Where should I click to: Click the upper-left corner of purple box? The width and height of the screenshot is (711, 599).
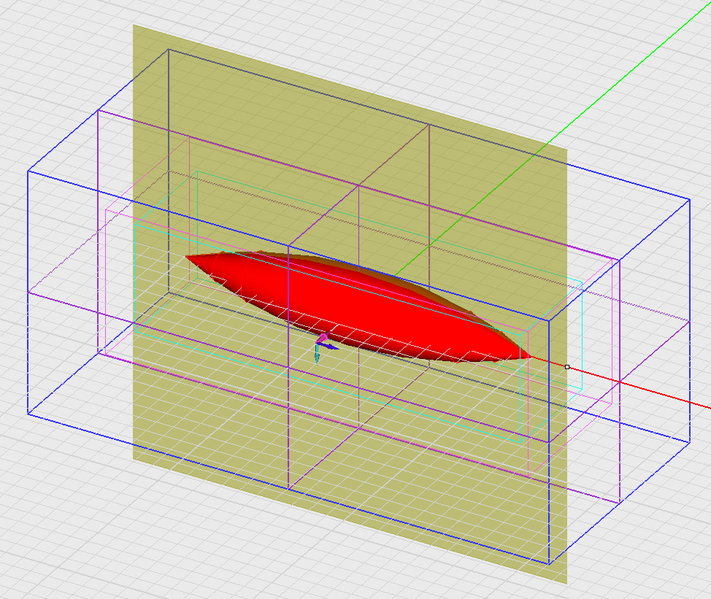click(x=98, y=110)
